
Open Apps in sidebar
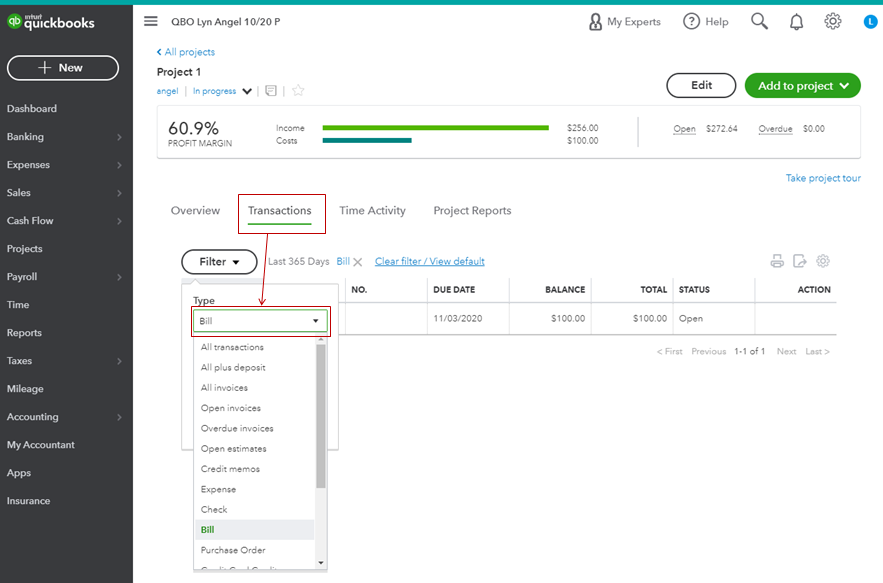19,473
